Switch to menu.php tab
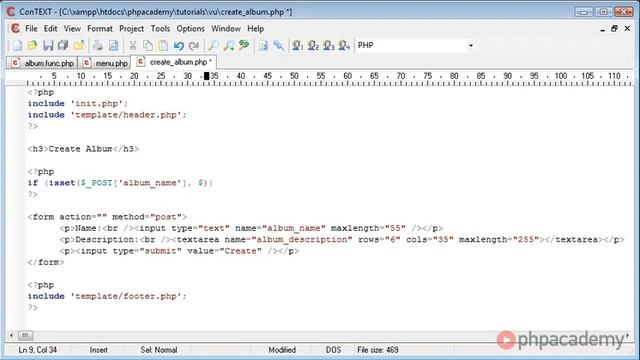The height and width of the screenshot is (360, 640). 105,63
